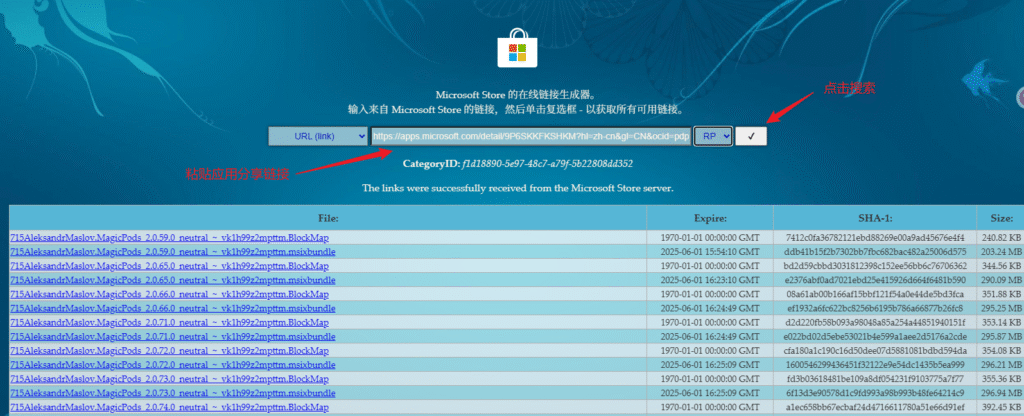The height and width of the screenshot is (416, 1024).
Task: Click SHA-1 hash 1600546299436451f32122e9e54dc1435b5ea999
Action: click(x=875, y=365)
